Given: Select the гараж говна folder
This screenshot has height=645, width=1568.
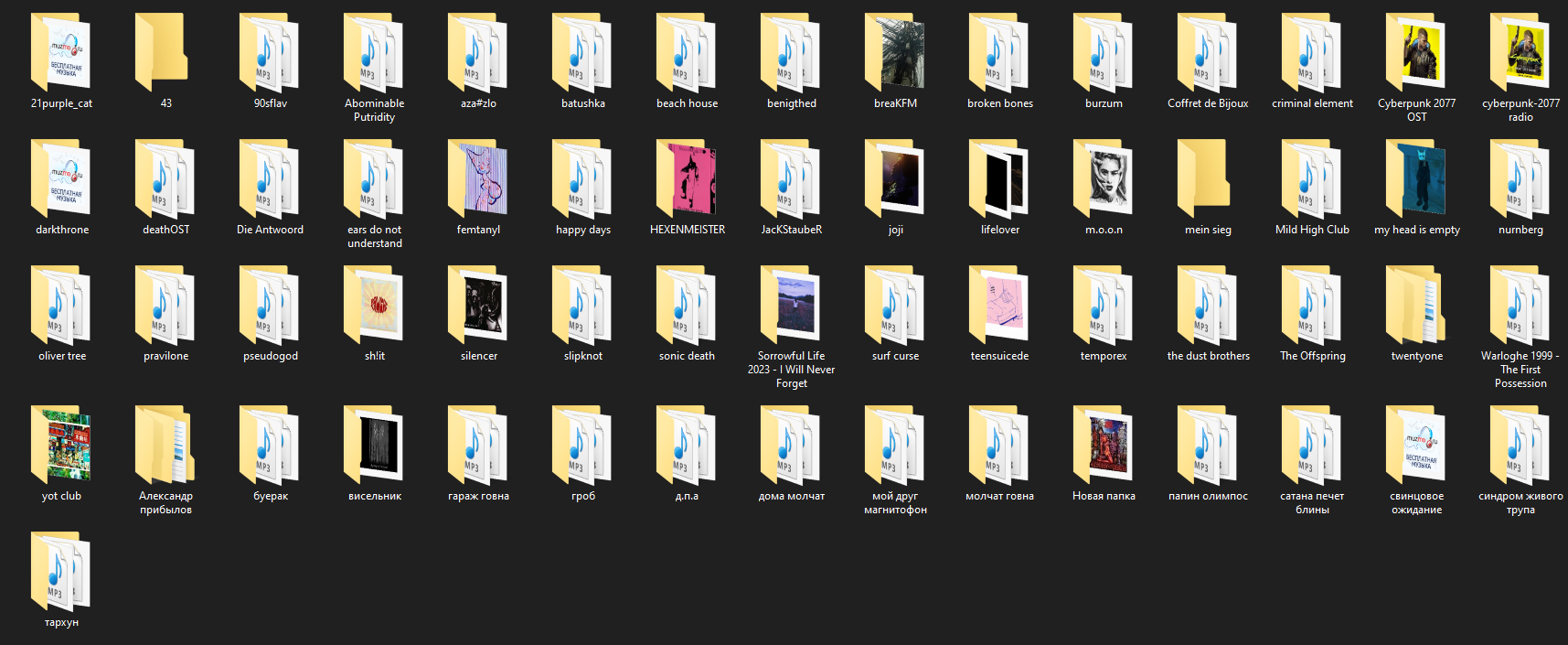Looking at the screenshot, I should click(x=478, y=444).
